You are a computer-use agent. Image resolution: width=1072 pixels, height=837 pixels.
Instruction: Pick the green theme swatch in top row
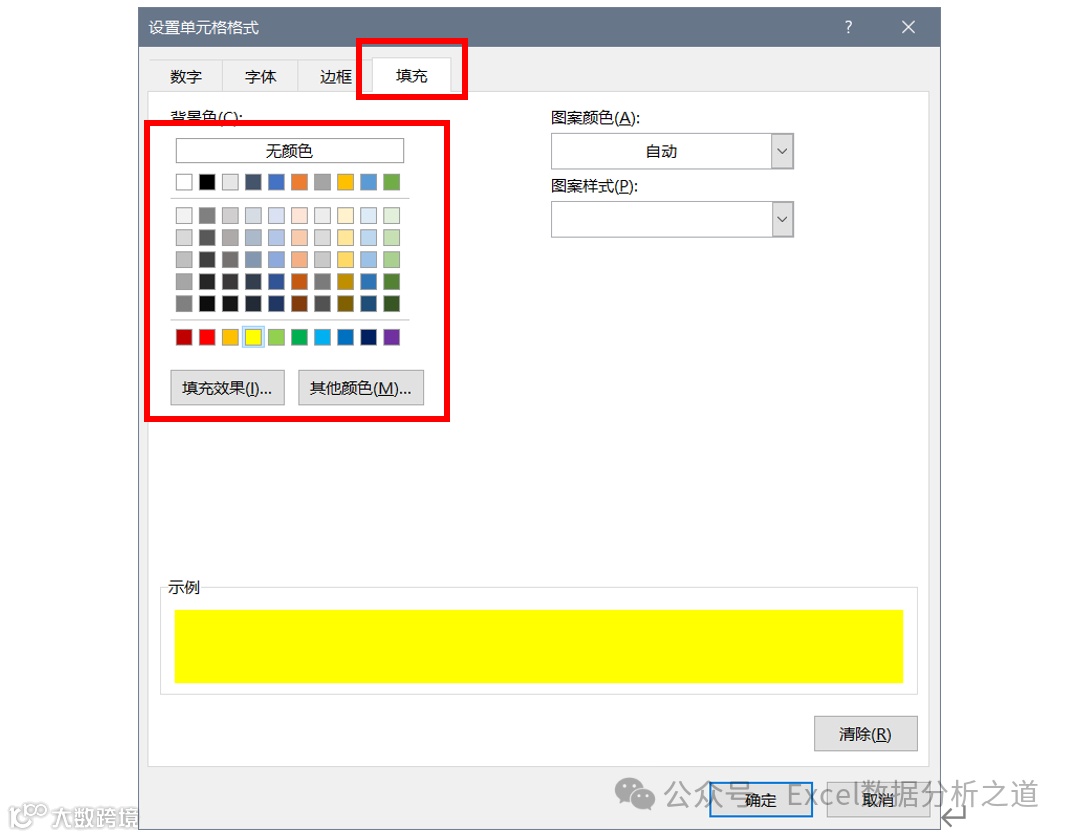coord(391,182)
